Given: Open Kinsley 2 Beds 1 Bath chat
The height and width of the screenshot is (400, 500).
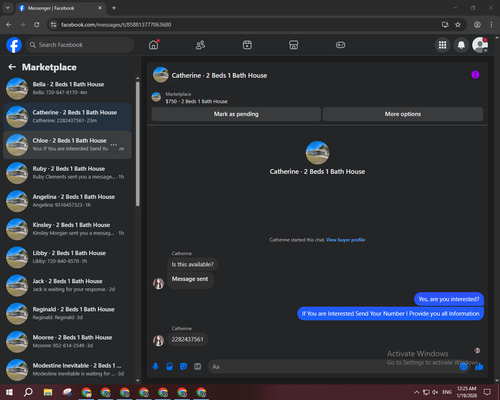Looking at the screenshot, I should click(x=67, y=229).
